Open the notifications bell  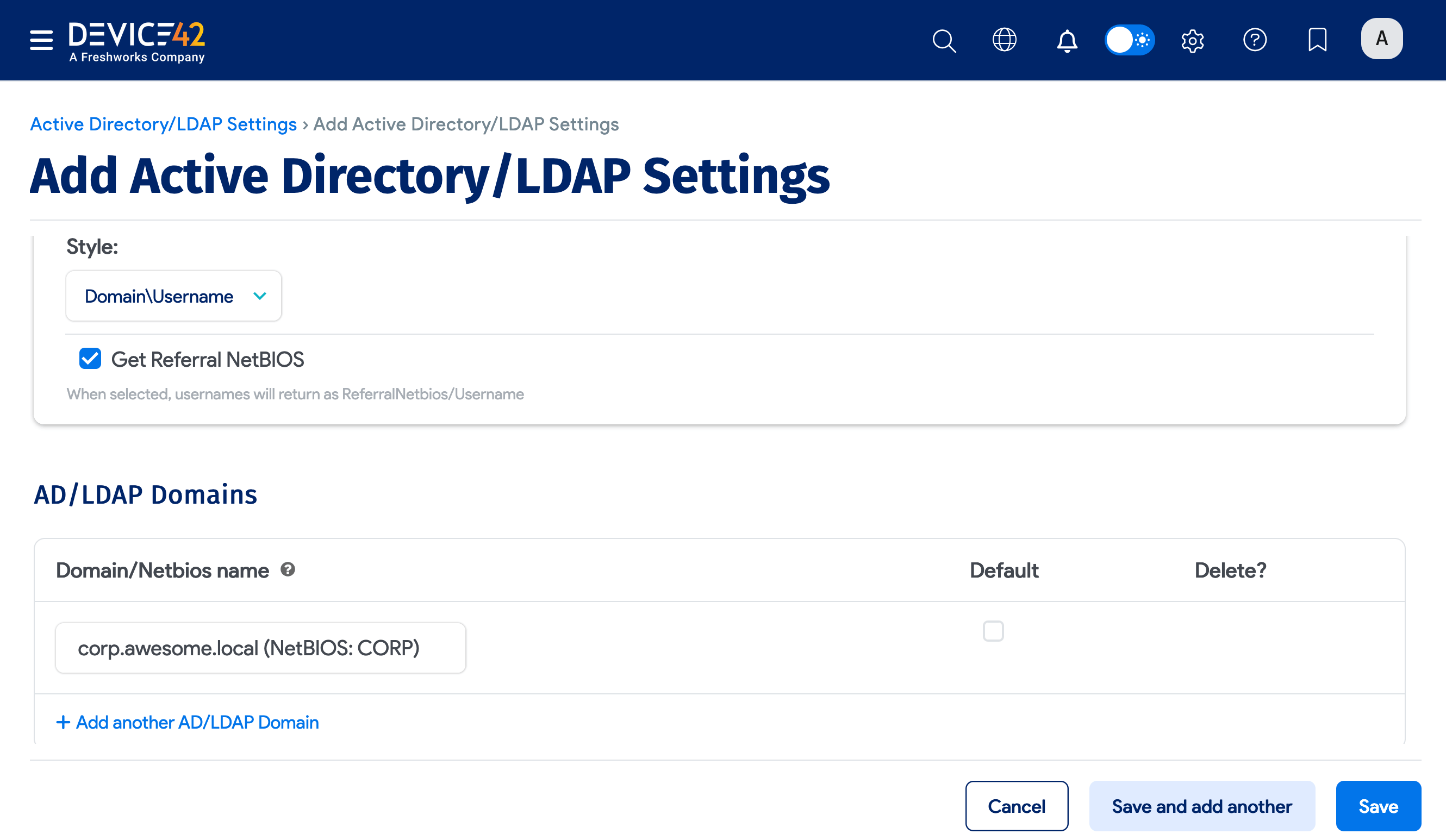[1067, 40]
